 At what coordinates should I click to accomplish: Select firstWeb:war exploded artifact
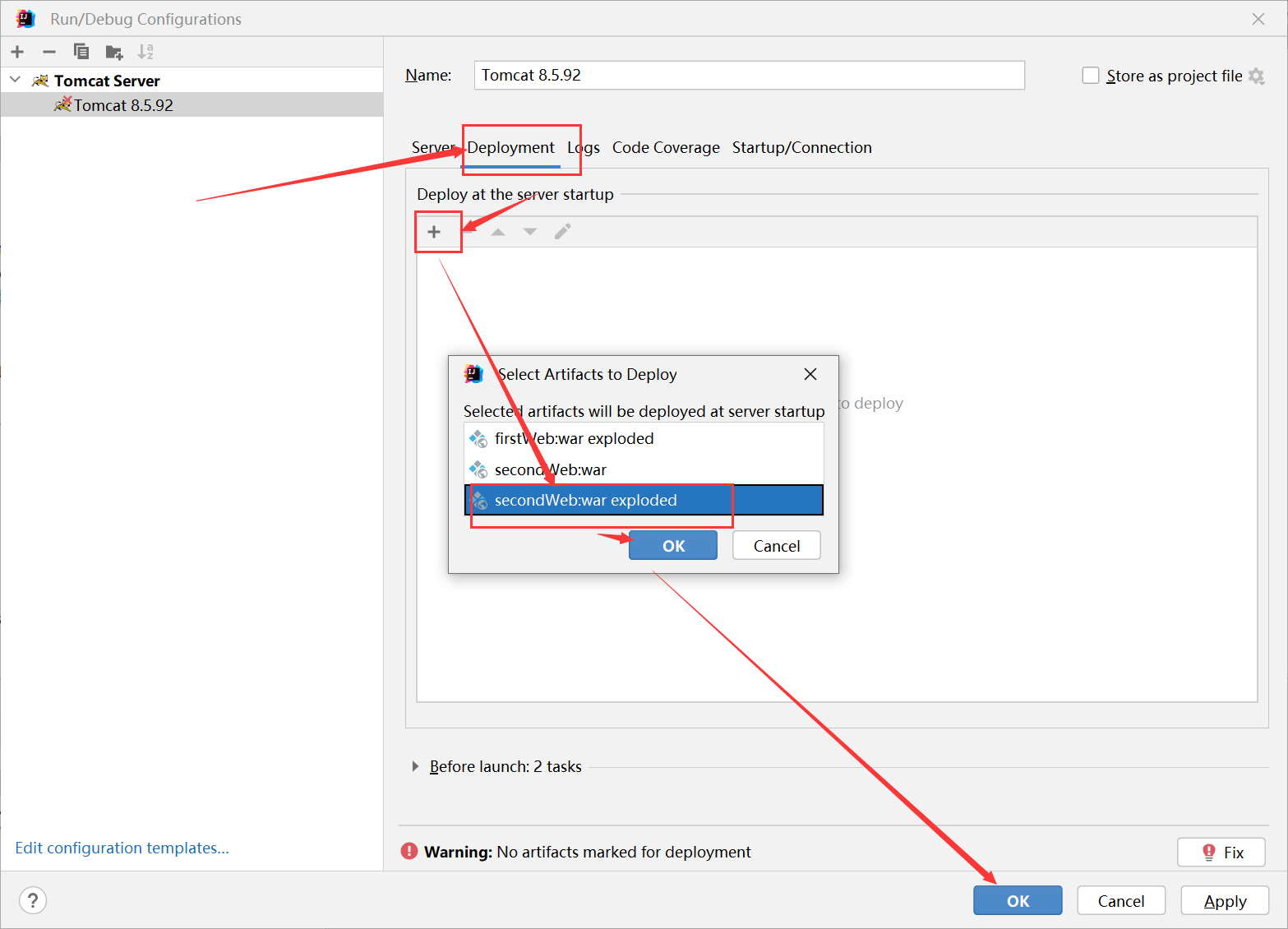pyautogui.click(x=644, y=438)
